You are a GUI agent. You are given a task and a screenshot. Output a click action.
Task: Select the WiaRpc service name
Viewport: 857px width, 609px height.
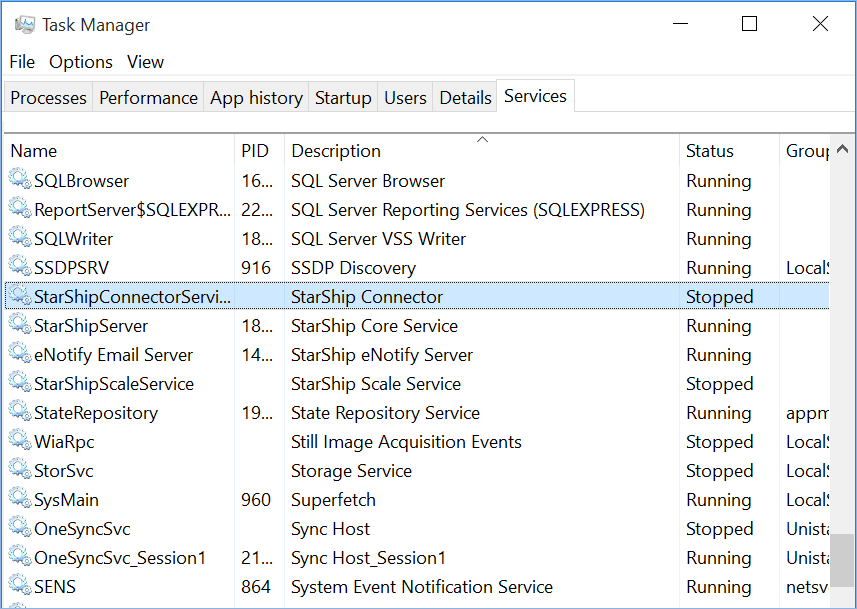[x=64, y=442]
